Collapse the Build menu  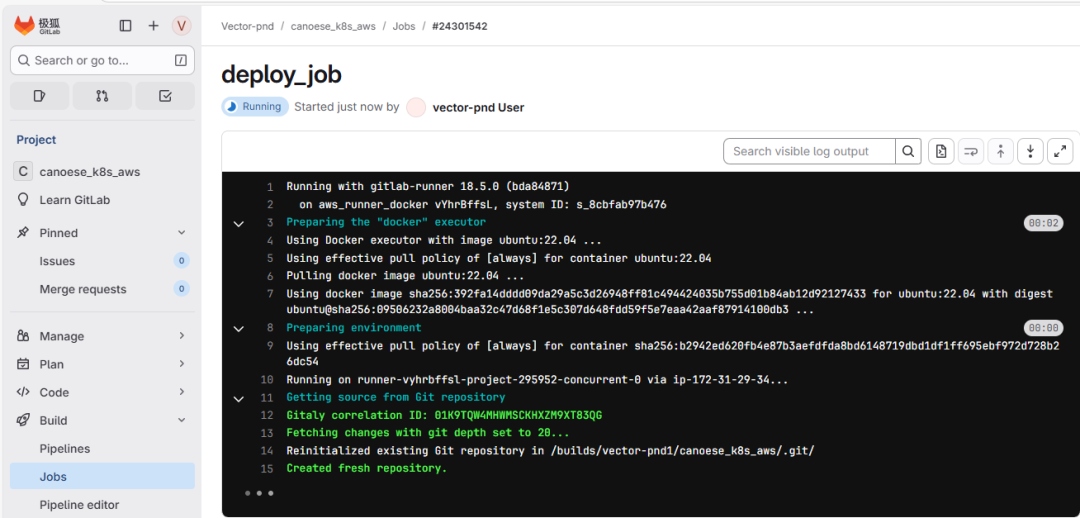pyautogui.click(x=103, y=420)
